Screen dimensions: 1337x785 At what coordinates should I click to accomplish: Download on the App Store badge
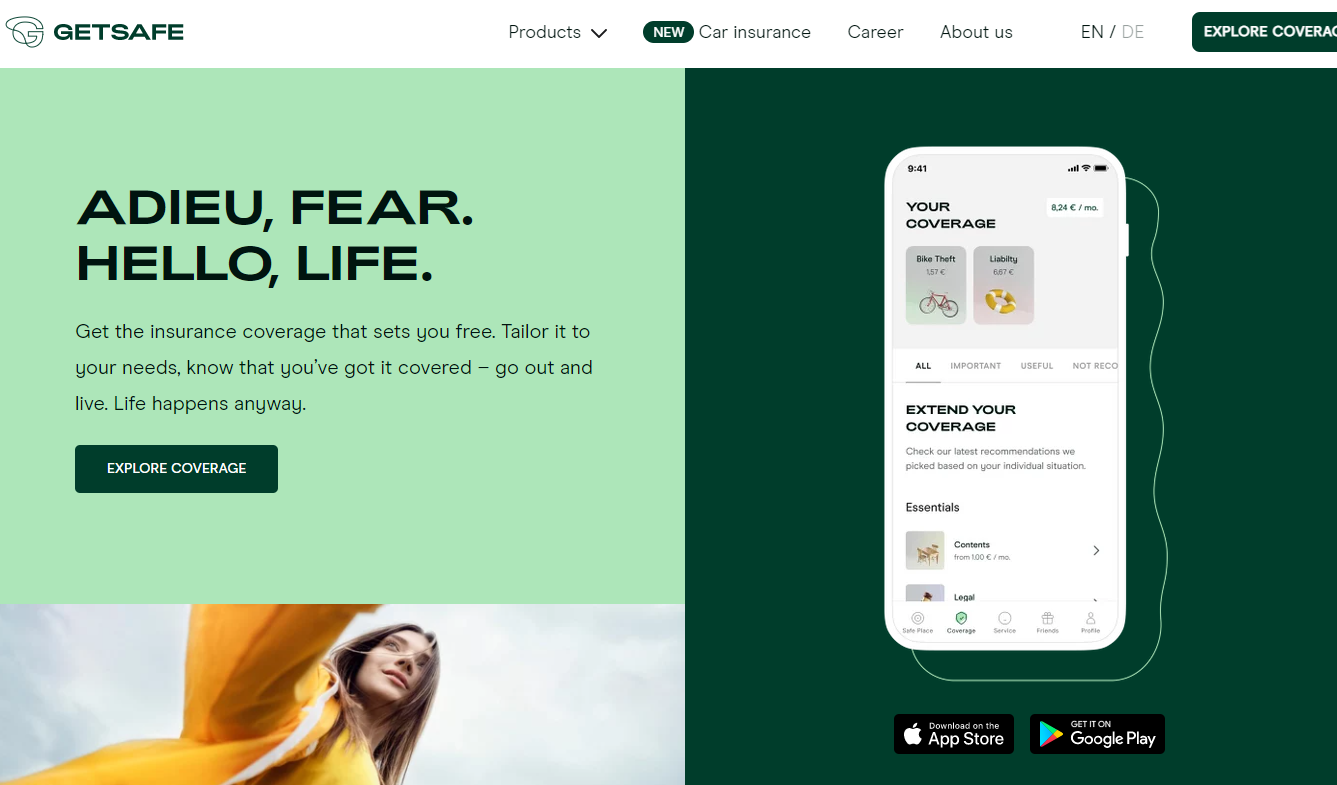(x=954, y=734)
